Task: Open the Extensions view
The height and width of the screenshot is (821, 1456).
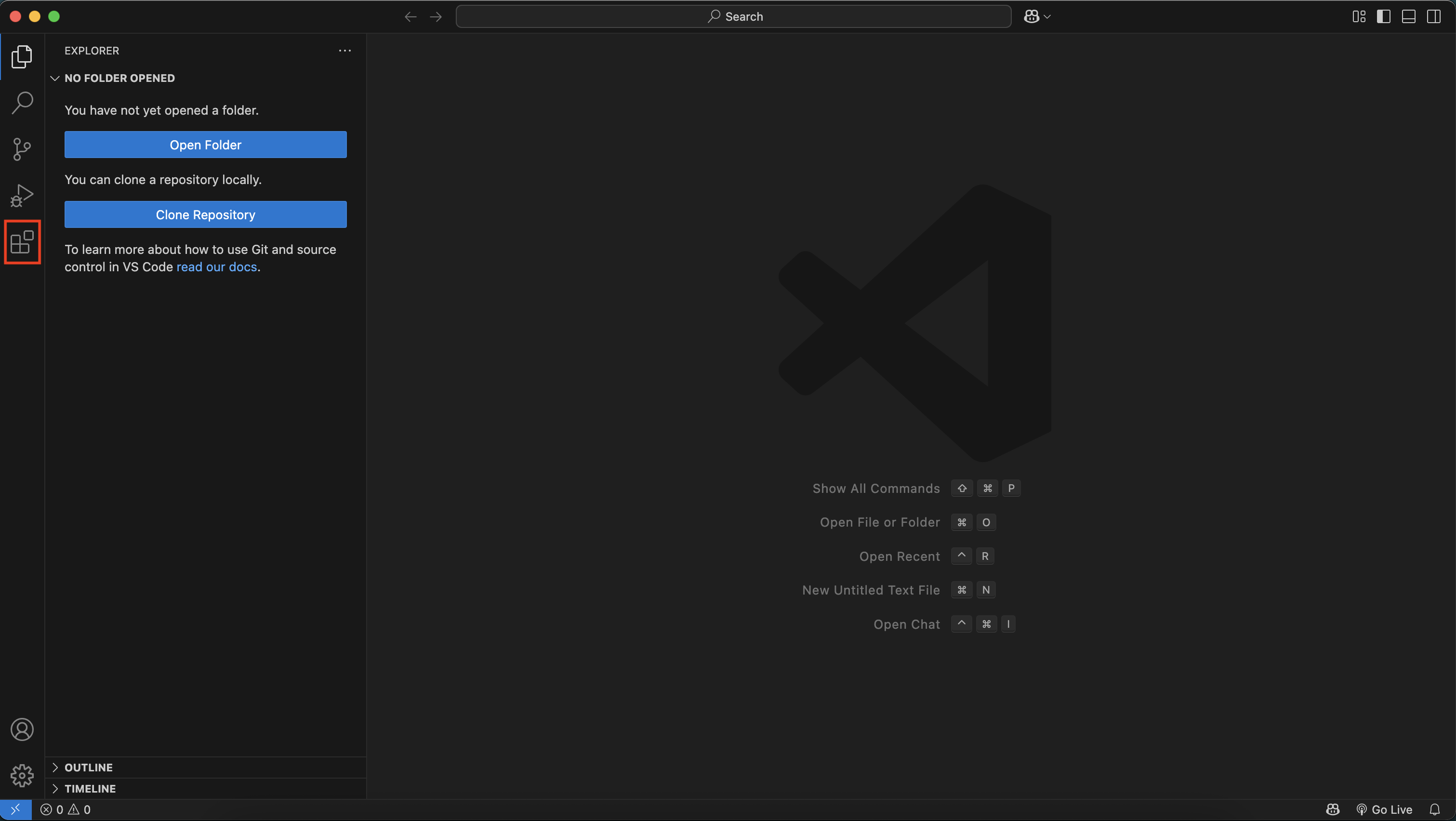Action: click(x=22, y=242)
